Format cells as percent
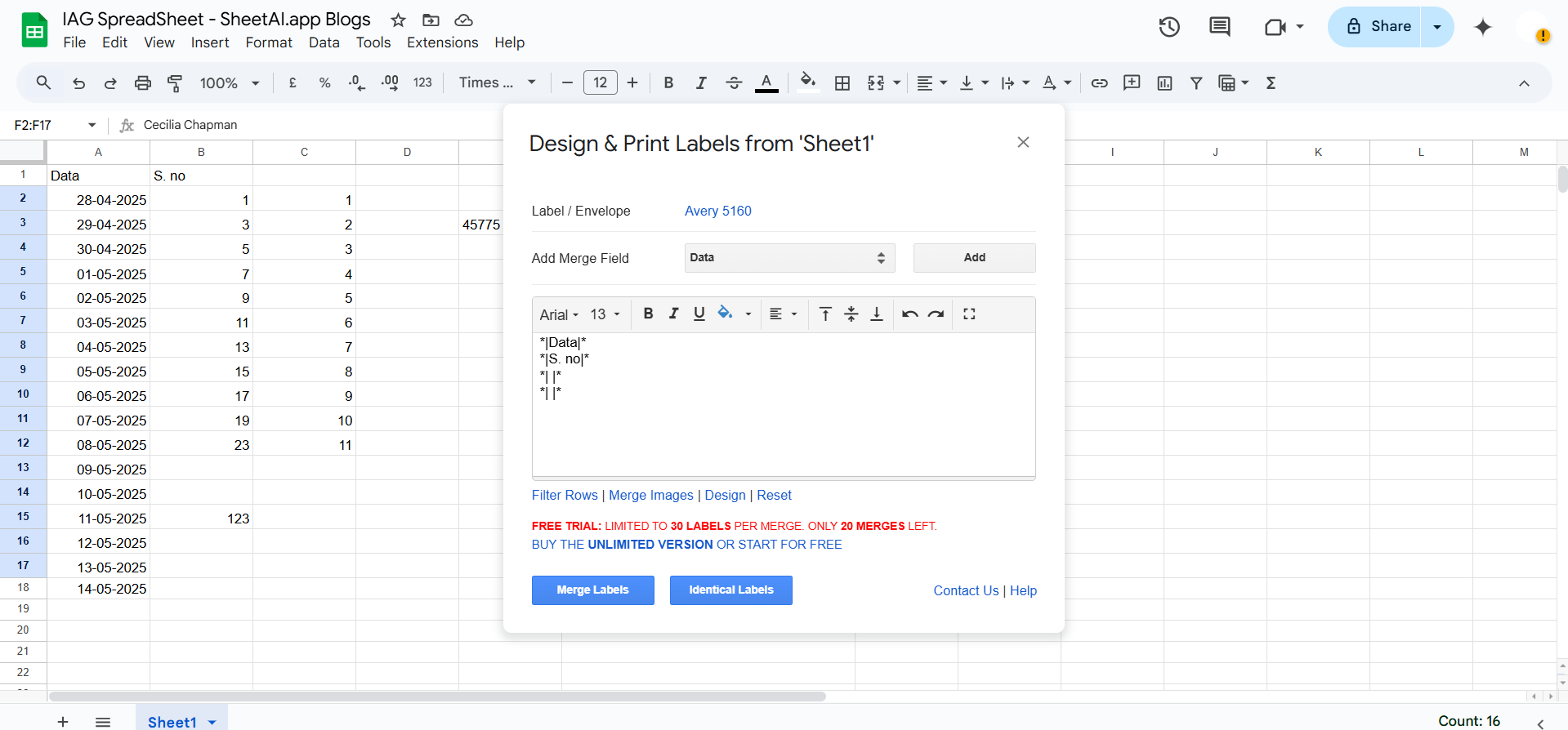 pyautogui.click(x=324, y=82)
